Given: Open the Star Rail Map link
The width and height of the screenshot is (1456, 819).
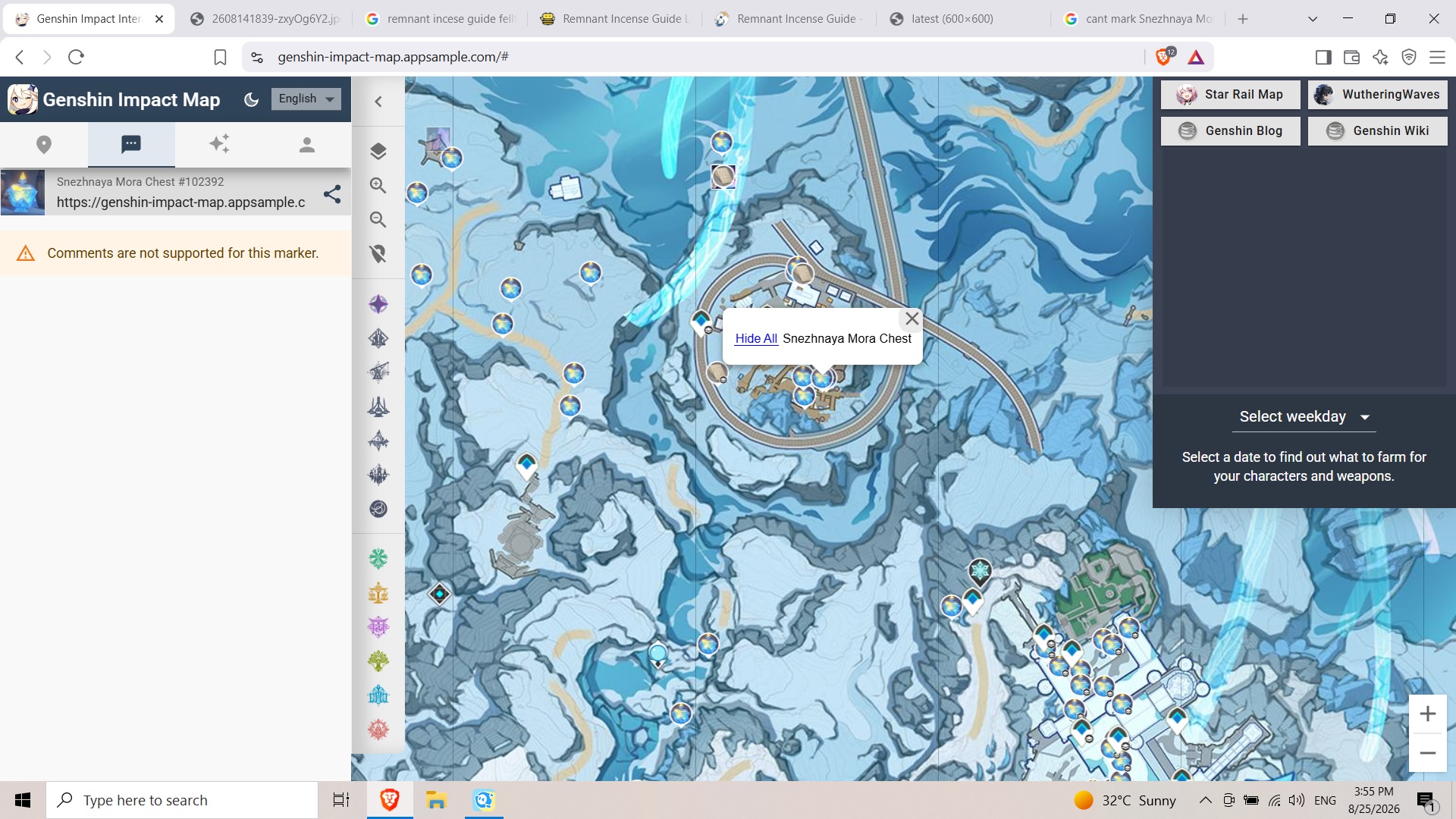Looking at the screenshot, I should click(1230, 95).
